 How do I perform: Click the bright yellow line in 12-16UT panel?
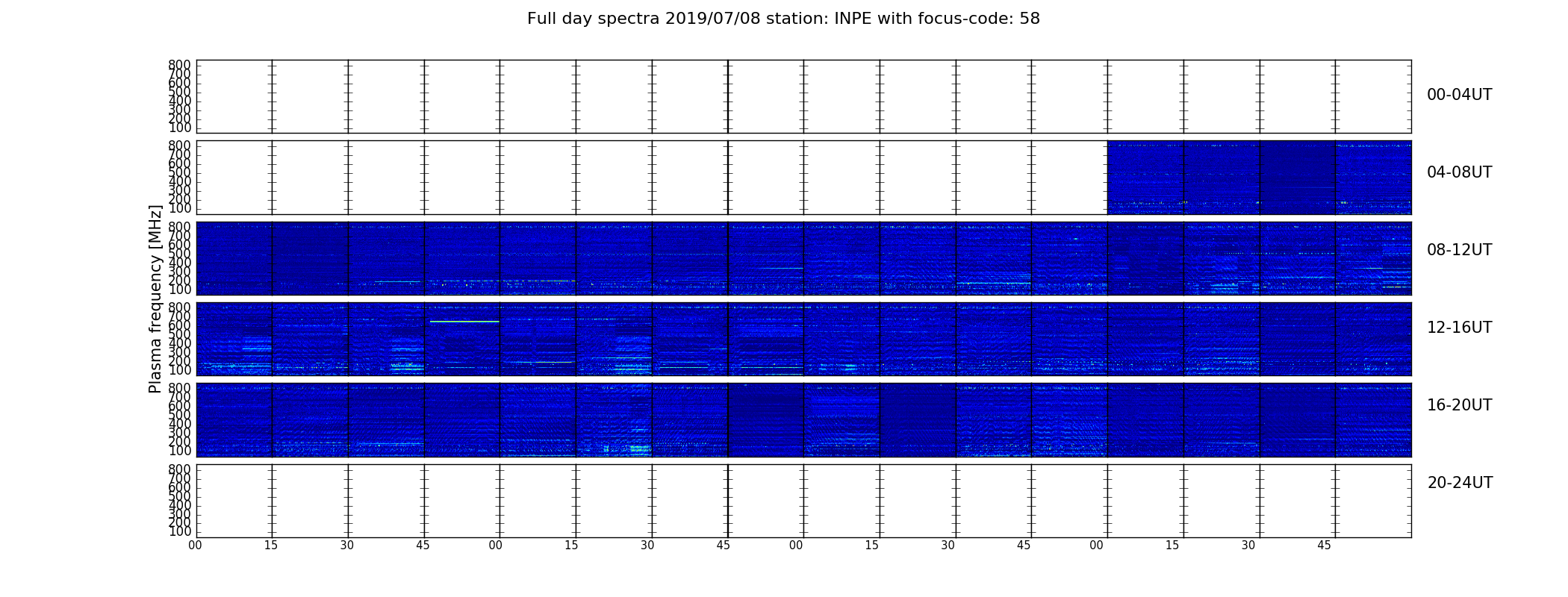tap(464, 322)
